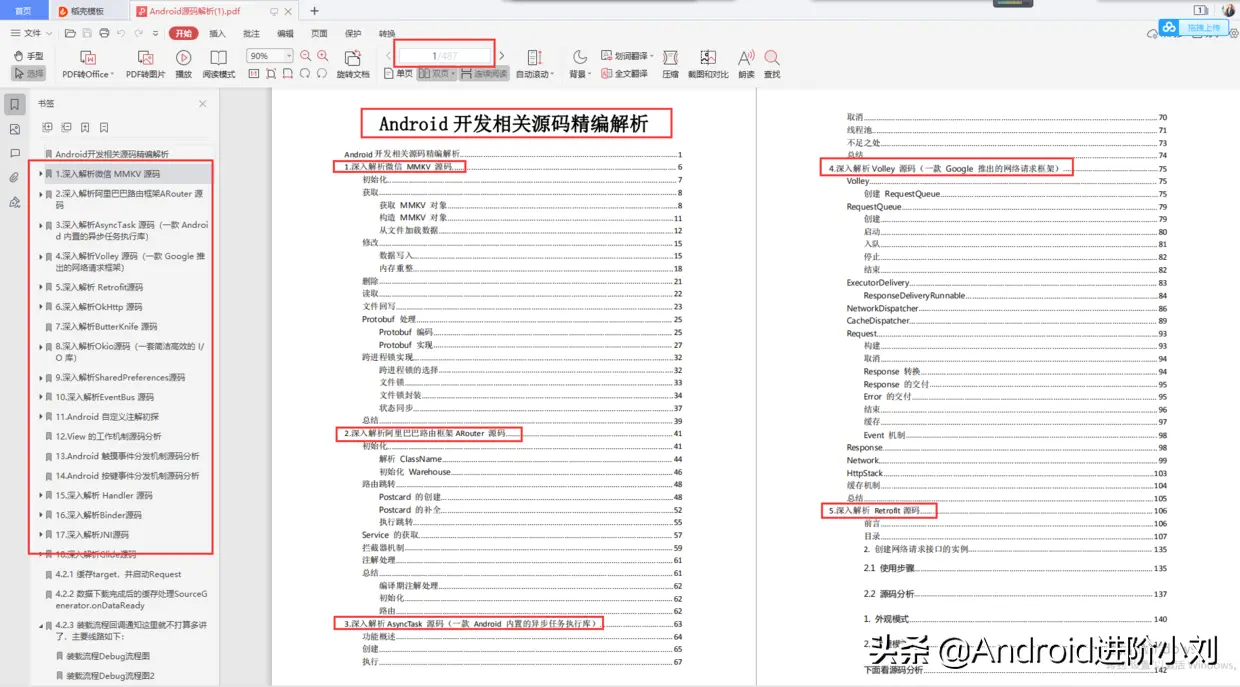The height and width of the screenshot is (687, 1240).
Task: Select bookmark 15.深入解析 Handler 源码
Action: click(x=104, y=495)
